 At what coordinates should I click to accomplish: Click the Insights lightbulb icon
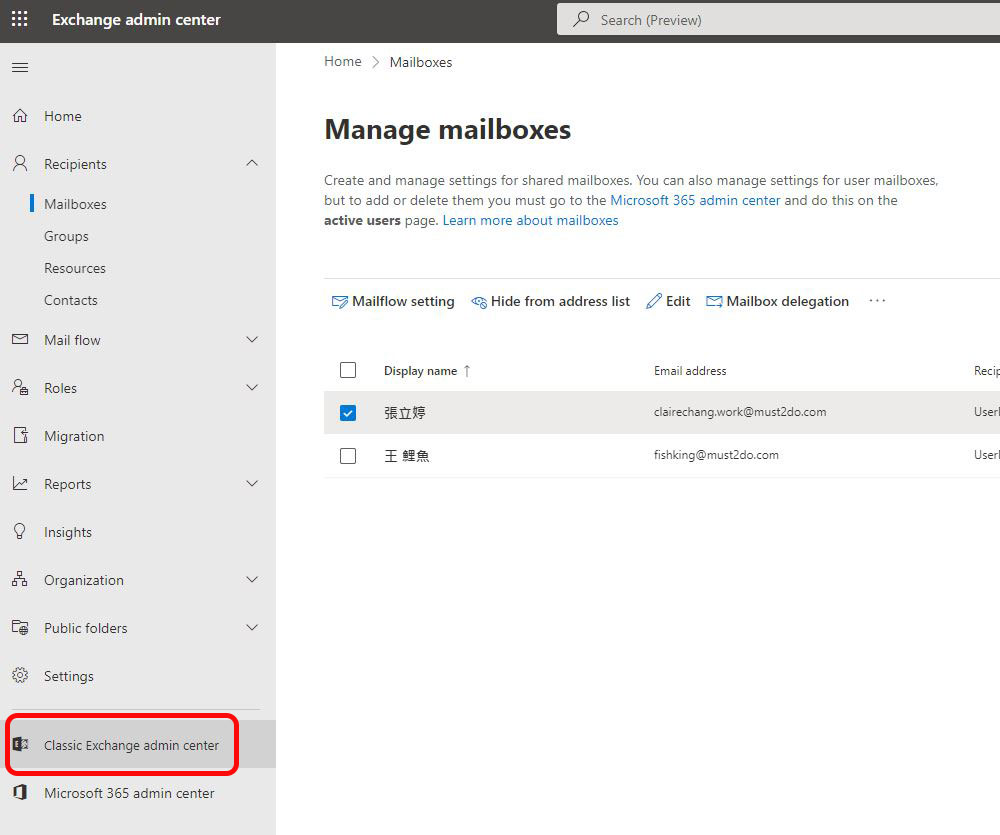[20, 531]
